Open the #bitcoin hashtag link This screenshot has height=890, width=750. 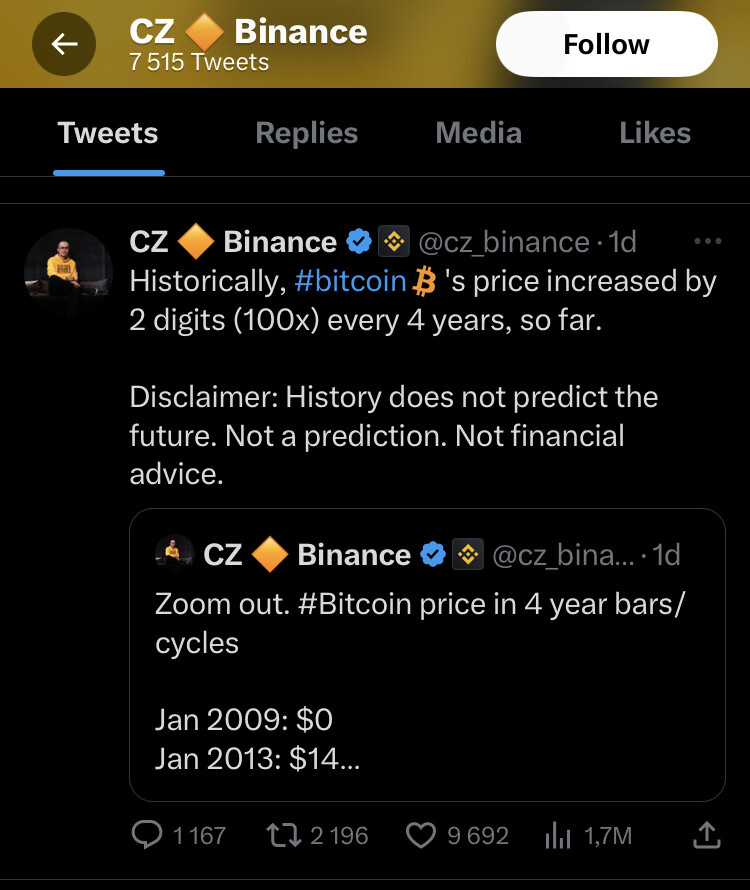(x=350, y=282)
